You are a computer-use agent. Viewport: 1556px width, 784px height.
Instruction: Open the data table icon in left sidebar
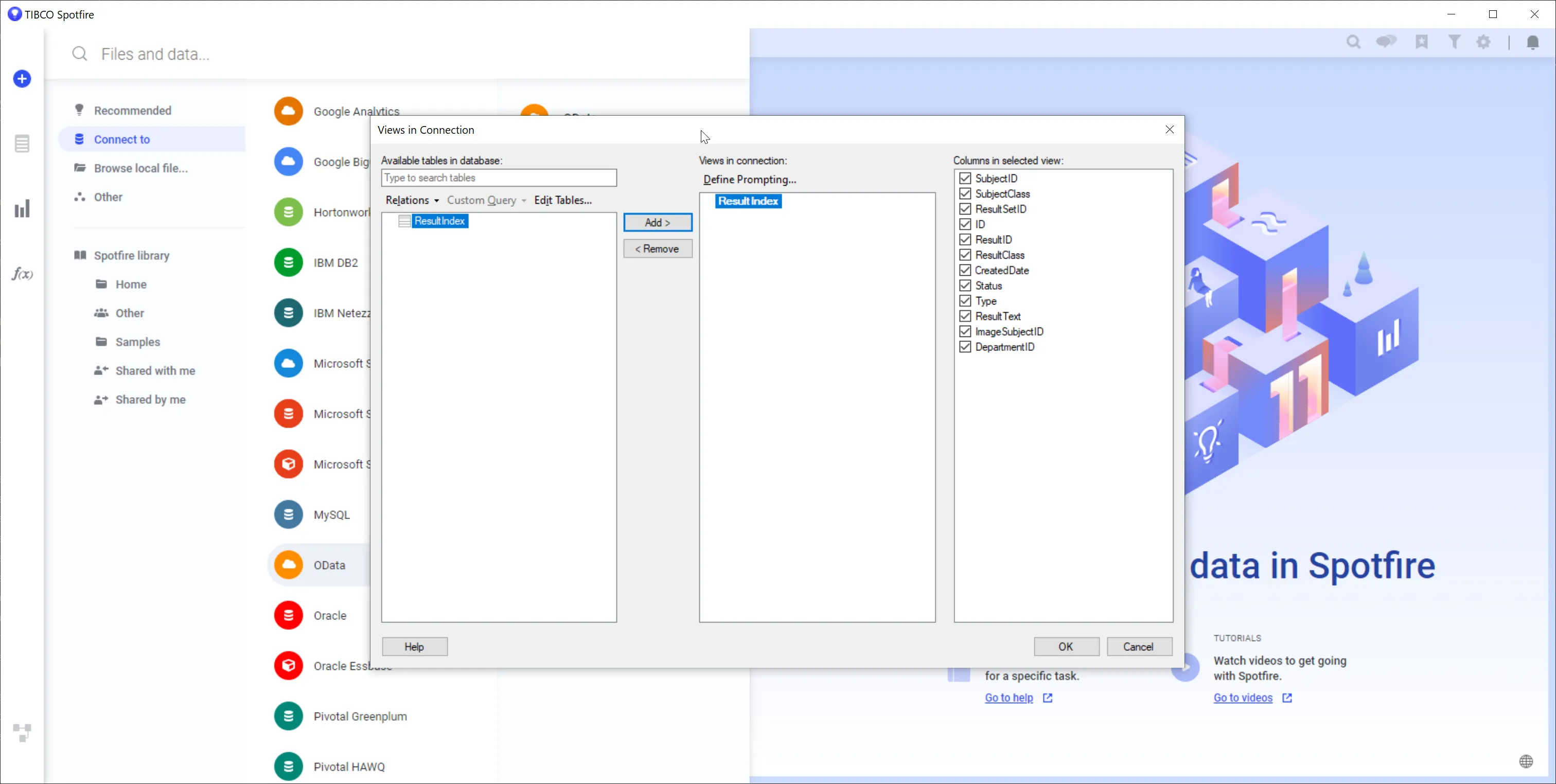coord(22,144)
